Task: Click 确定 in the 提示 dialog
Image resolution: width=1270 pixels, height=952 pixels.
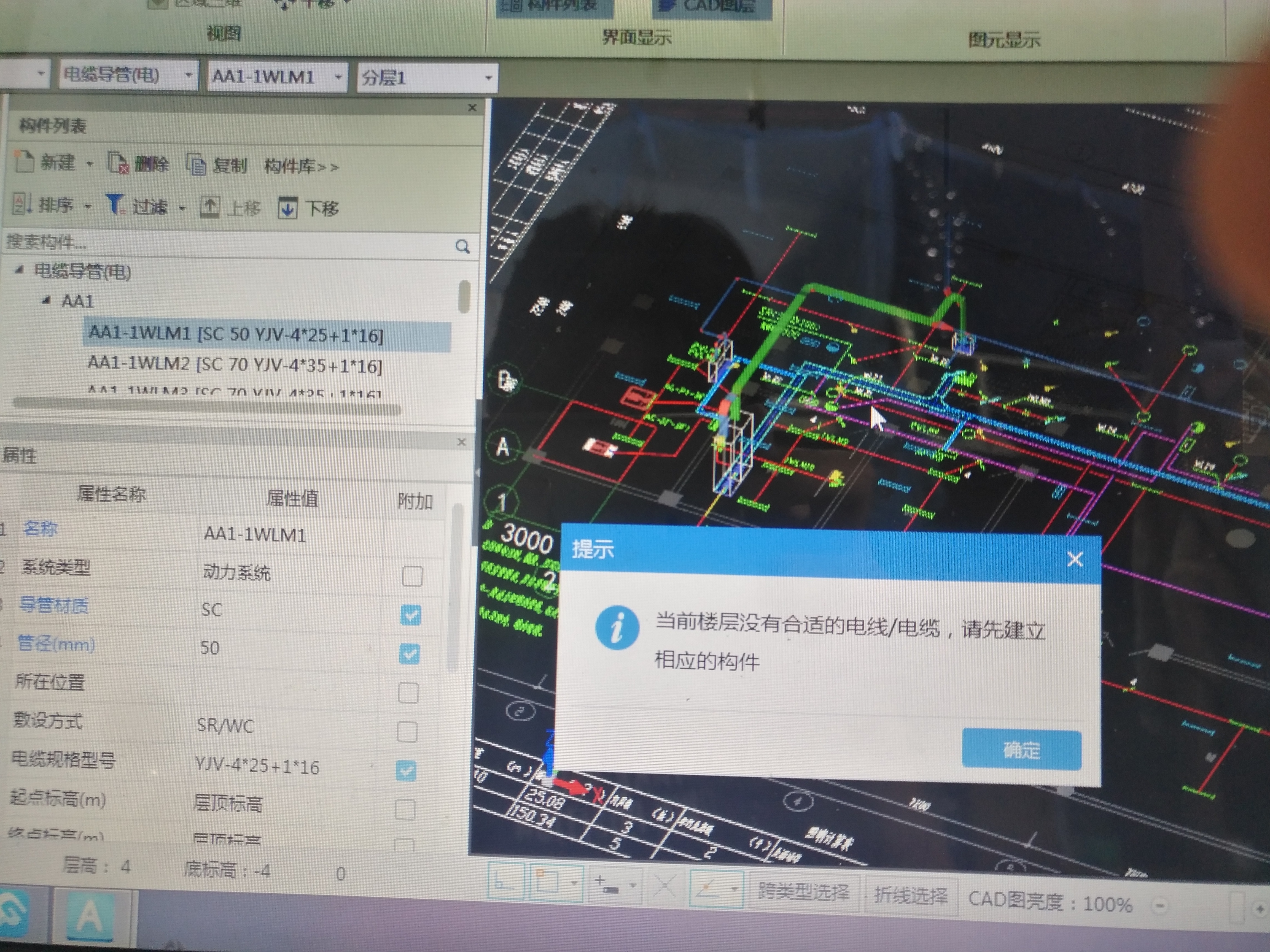Action: [1022, 750]
